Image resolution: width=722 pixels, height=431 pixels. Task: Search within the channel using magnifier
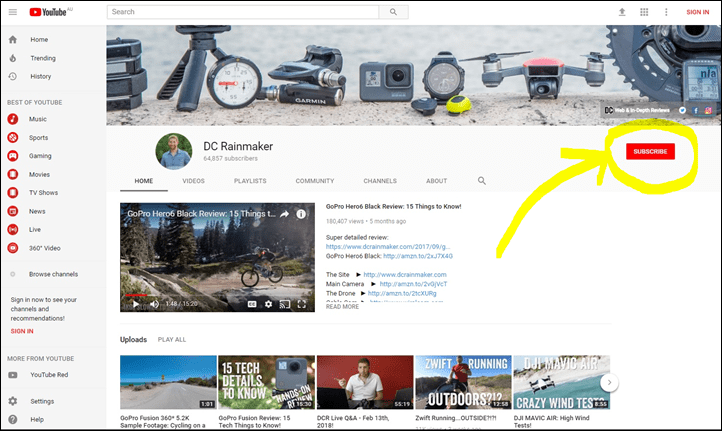tap(482, 181)
